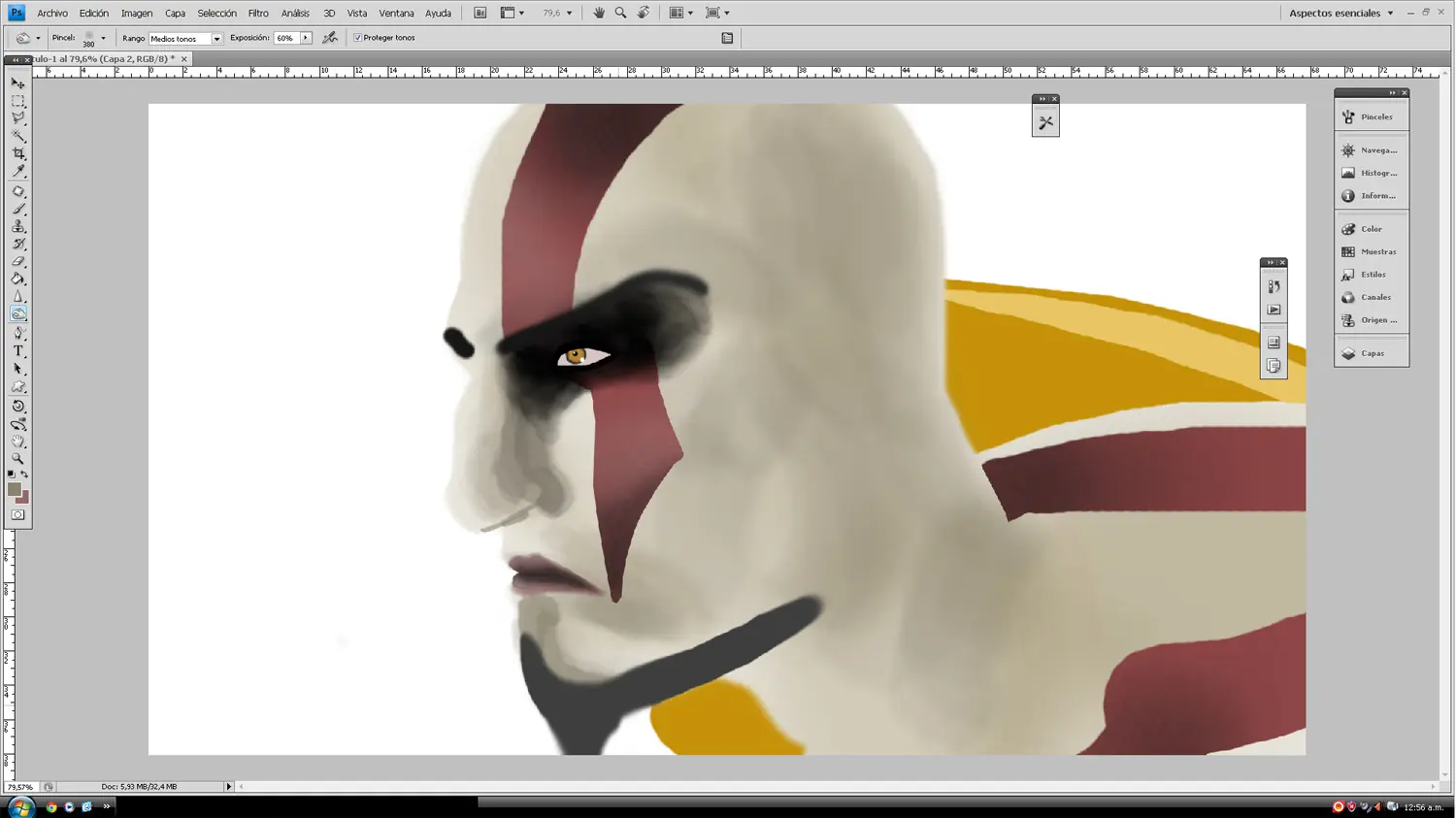Select the Eraser tool
This screenshot has width=1456, height=818.
coord(17,261)
